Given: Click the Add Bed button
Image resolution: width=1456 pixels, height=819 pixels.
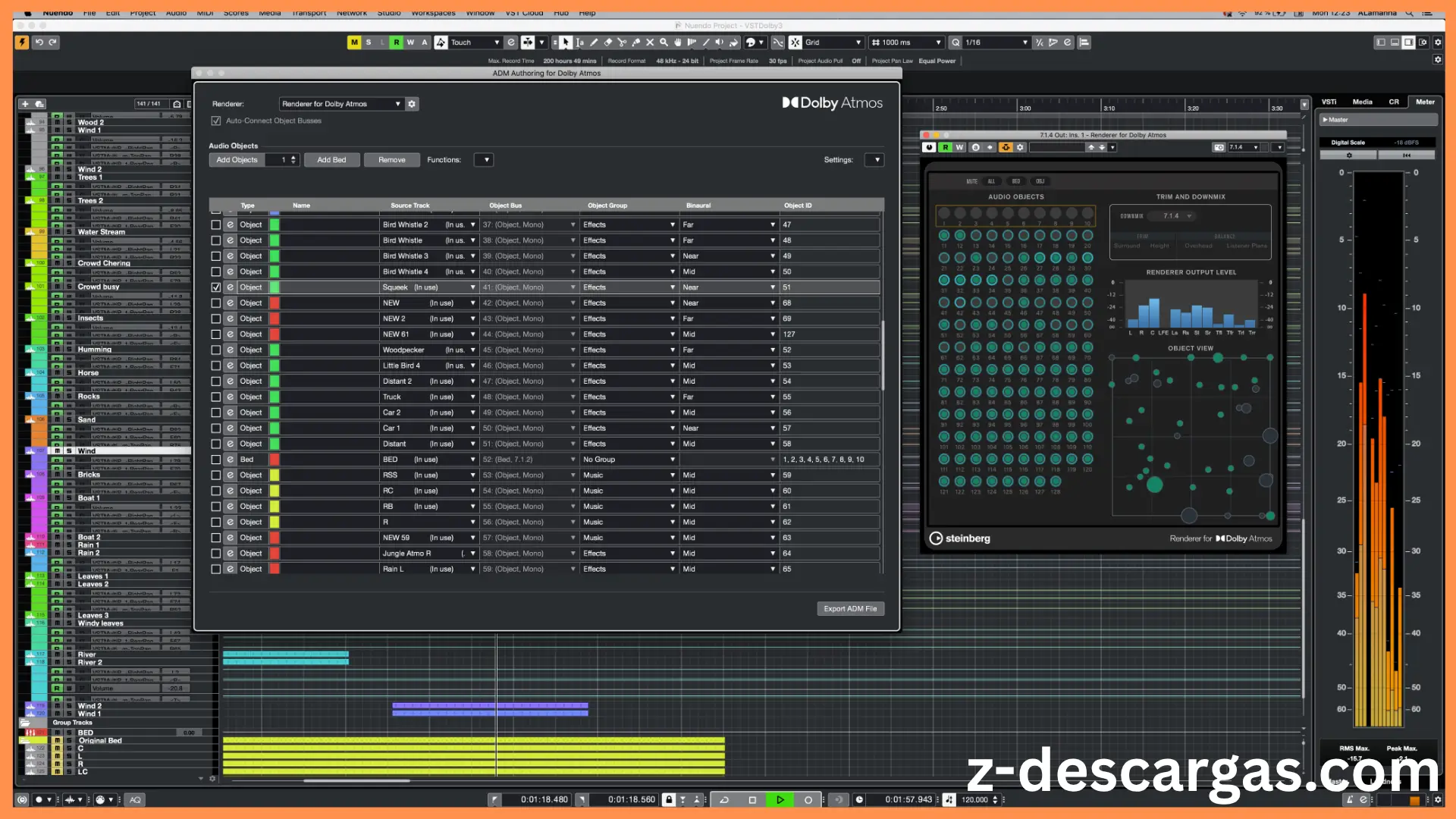Looking at the screenshot, I should pyautogui.click(x=331, y=160).
